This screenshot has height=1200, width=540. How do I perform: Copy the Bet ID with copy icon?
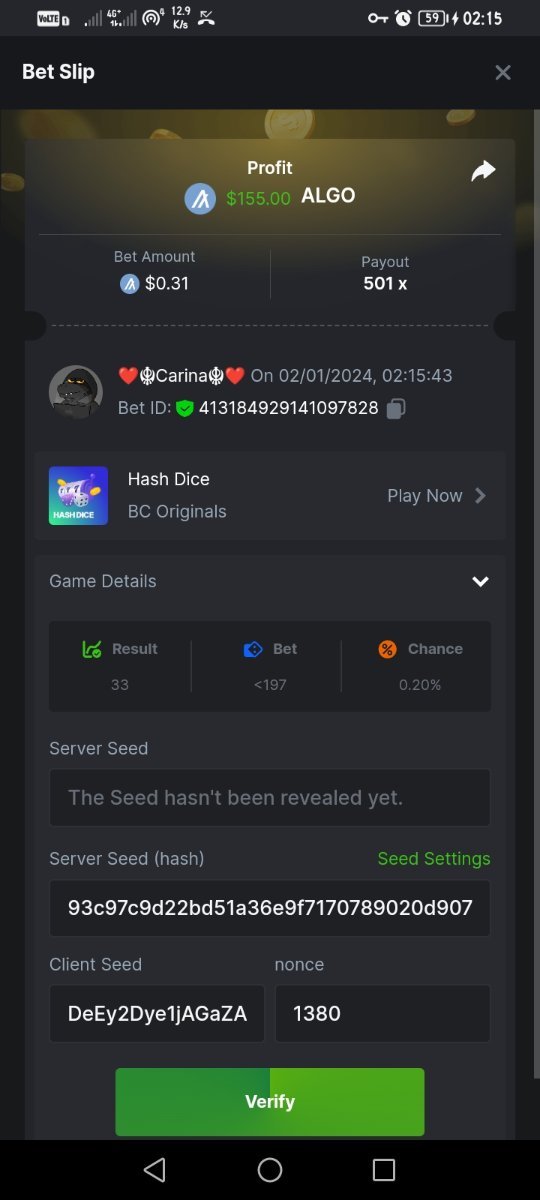pos(396,408)
